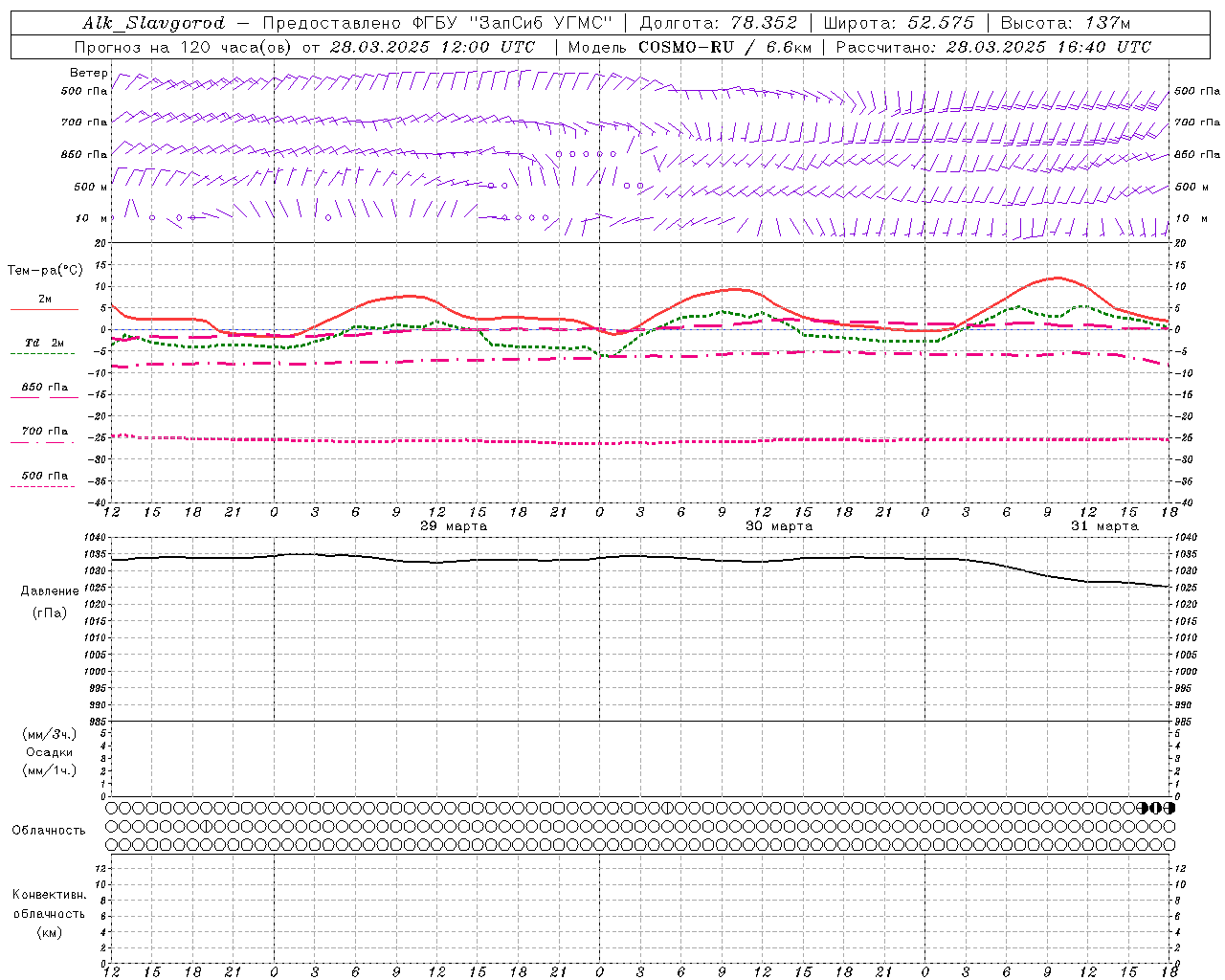Click the station name Alk_Slavgorod in header
This screenshot has height=980, width=1225.
coord(154,23)
